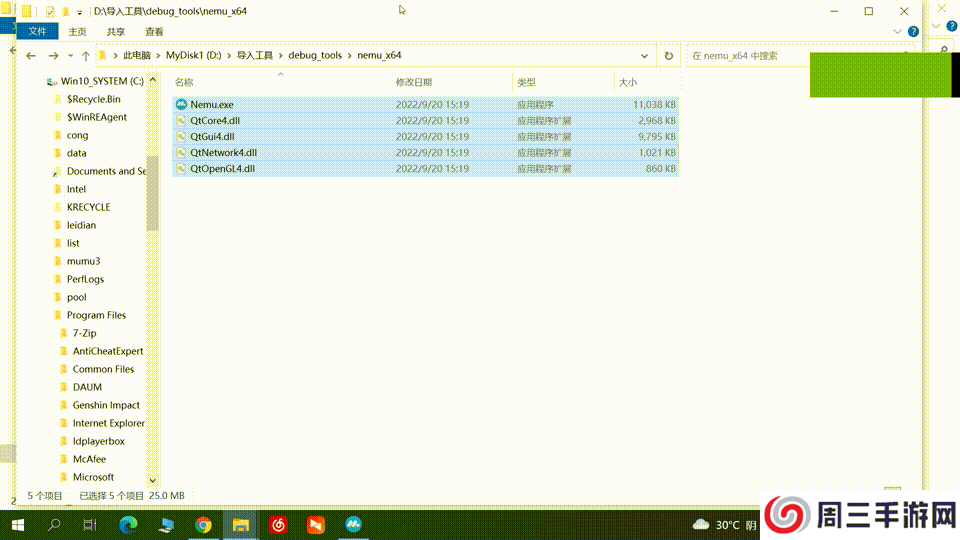The image size is (960, 540).
Task: Open the recent locations dropdown arrow
Action: 70,56
